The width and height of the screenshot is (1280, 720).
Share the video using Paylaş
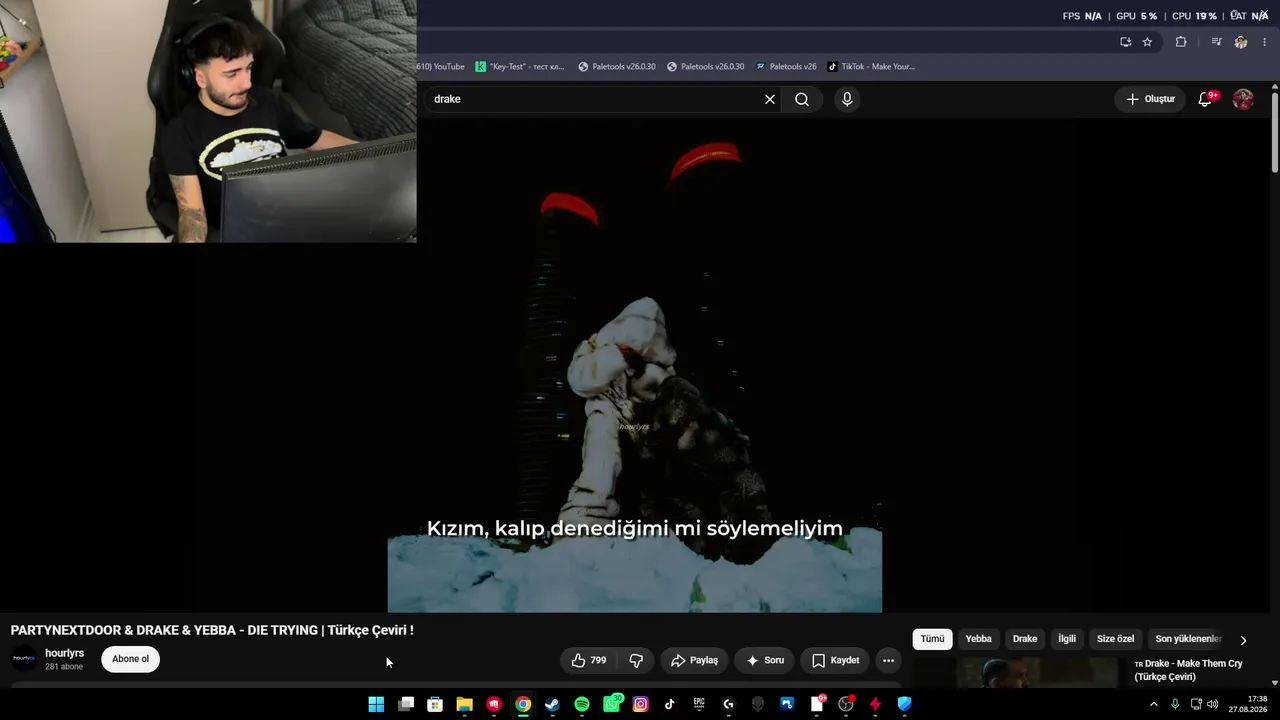(694, 660)
